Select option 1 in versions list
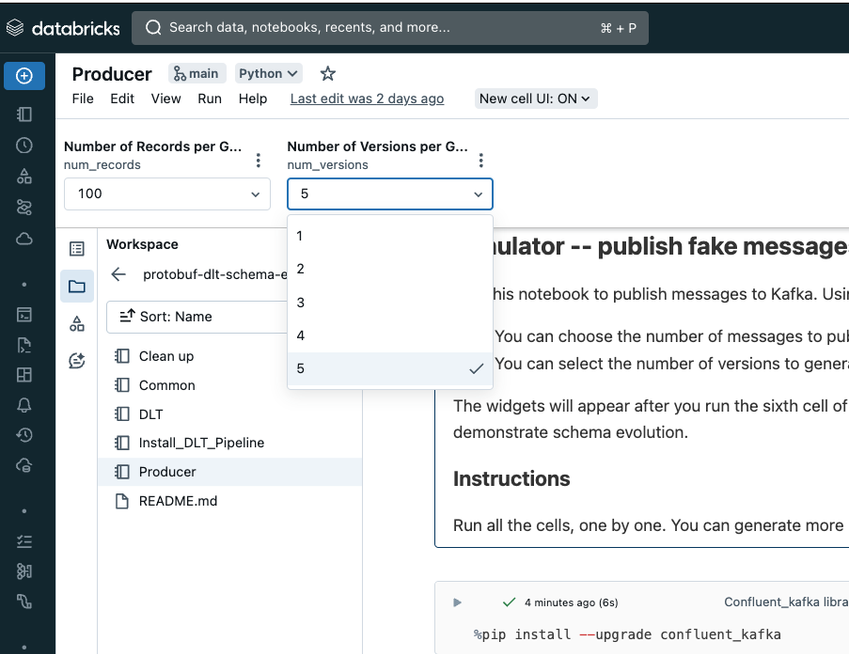This screenshot has height=654, width=849. pos(390,236)
